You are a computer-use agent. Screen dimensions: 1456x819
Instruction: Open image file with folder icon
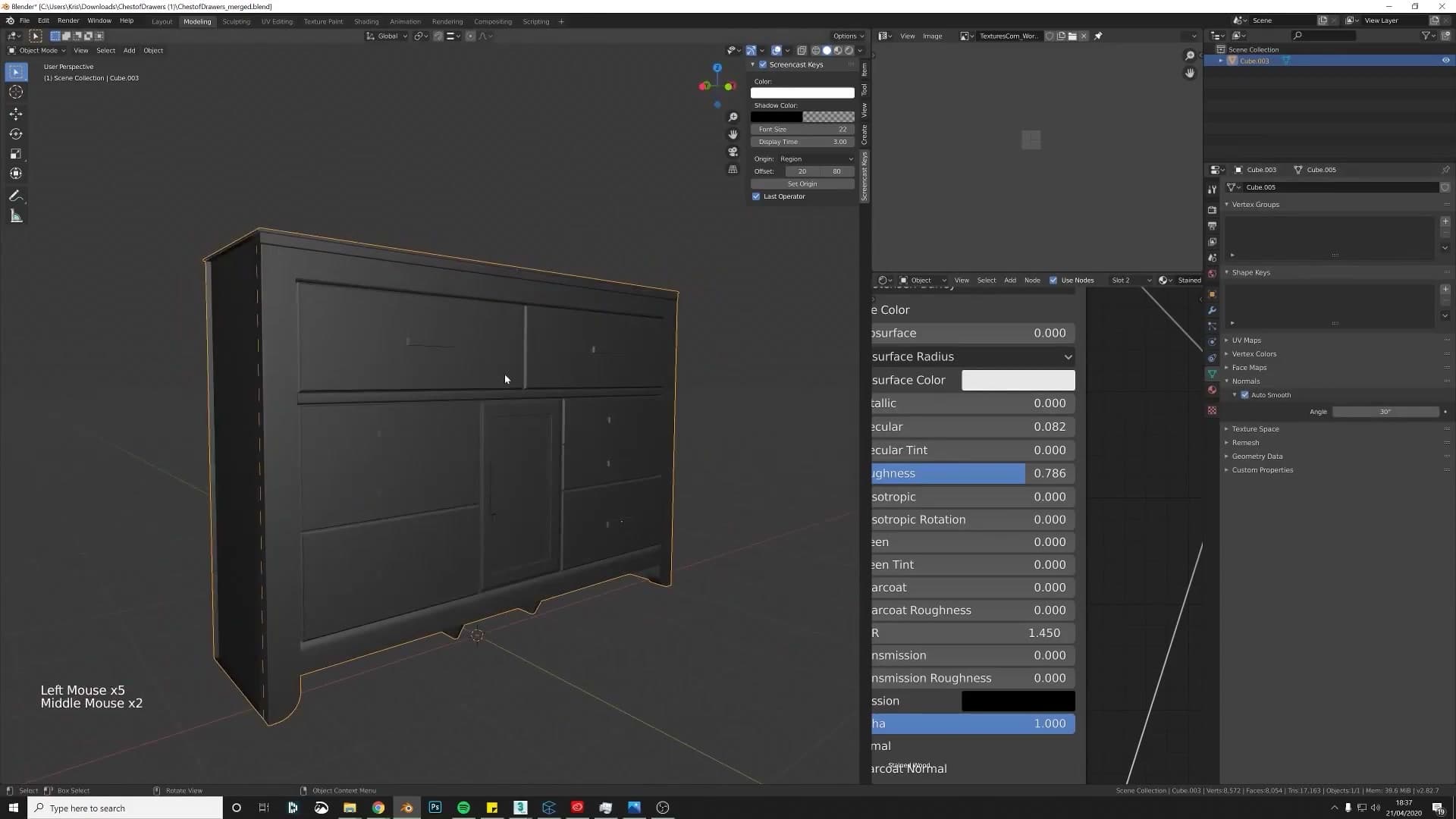coord(1072,36)
